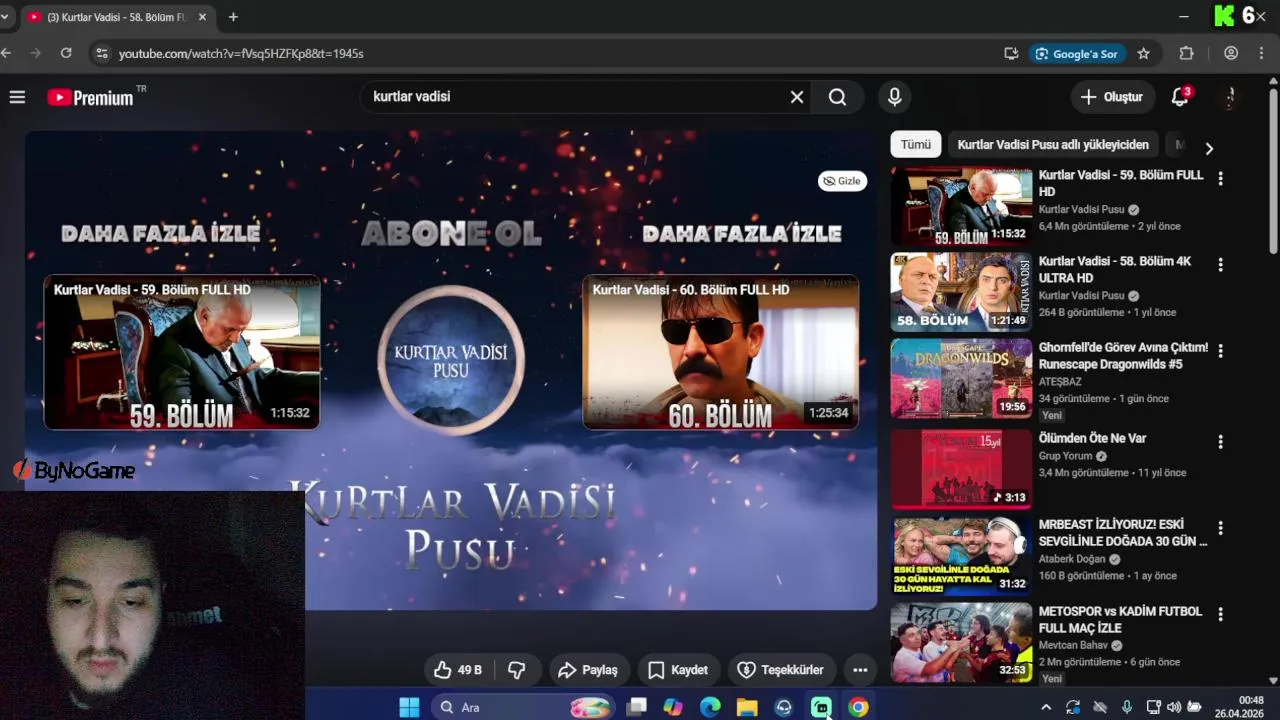Open microphone icon in system tray

point(1127,707)
